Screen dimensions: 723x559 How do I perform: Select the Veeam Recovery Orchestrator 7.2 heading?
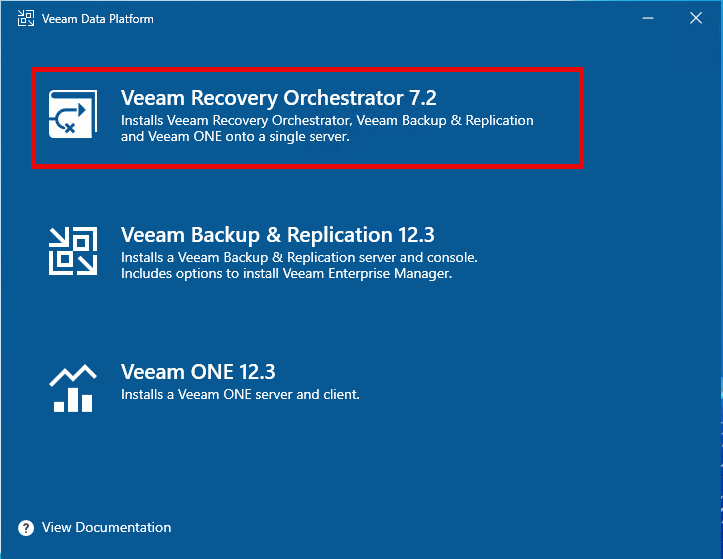[x=279, y=98]
